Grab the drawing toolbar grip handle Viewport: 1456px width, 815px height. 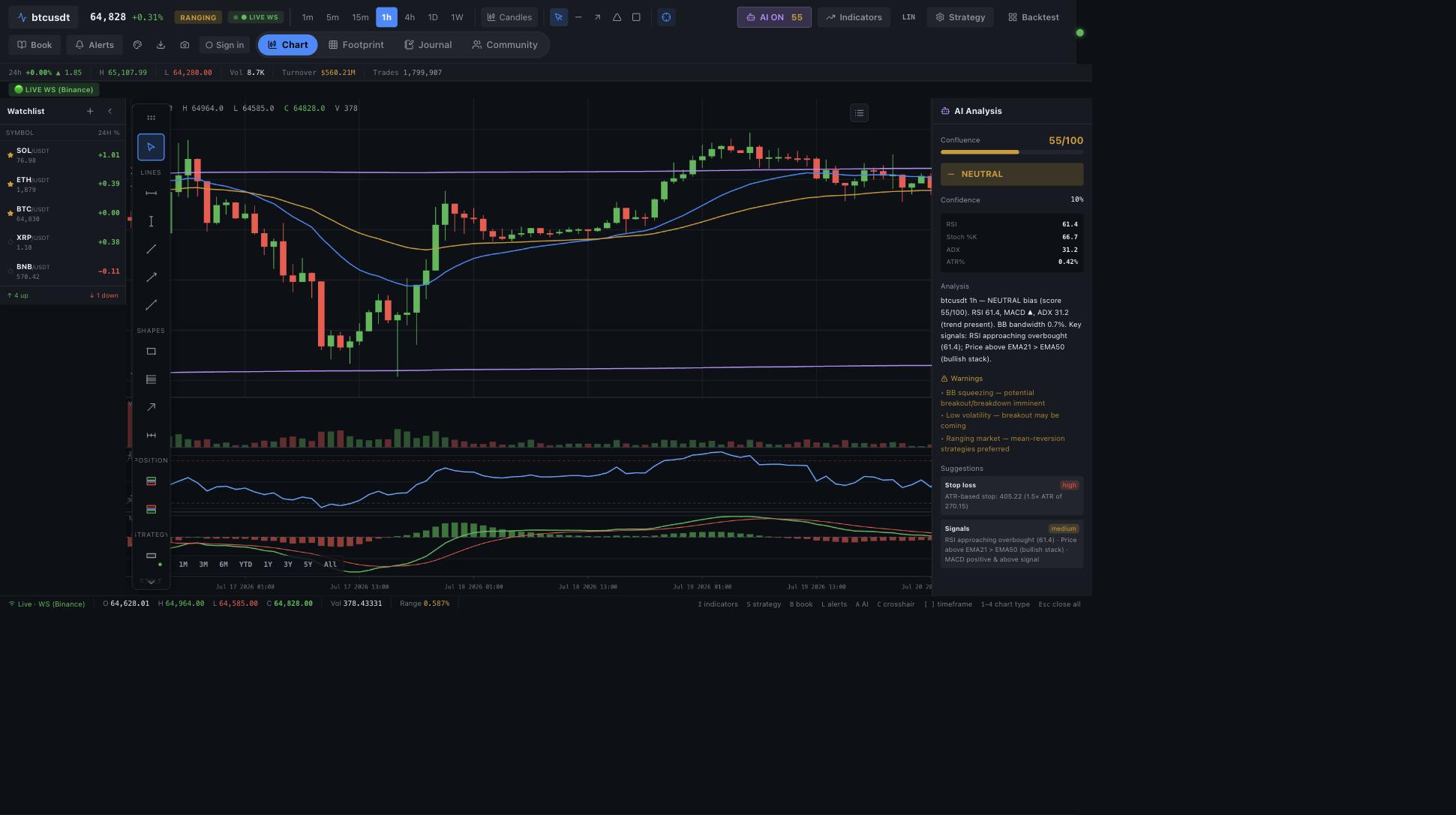coord(151,118)
